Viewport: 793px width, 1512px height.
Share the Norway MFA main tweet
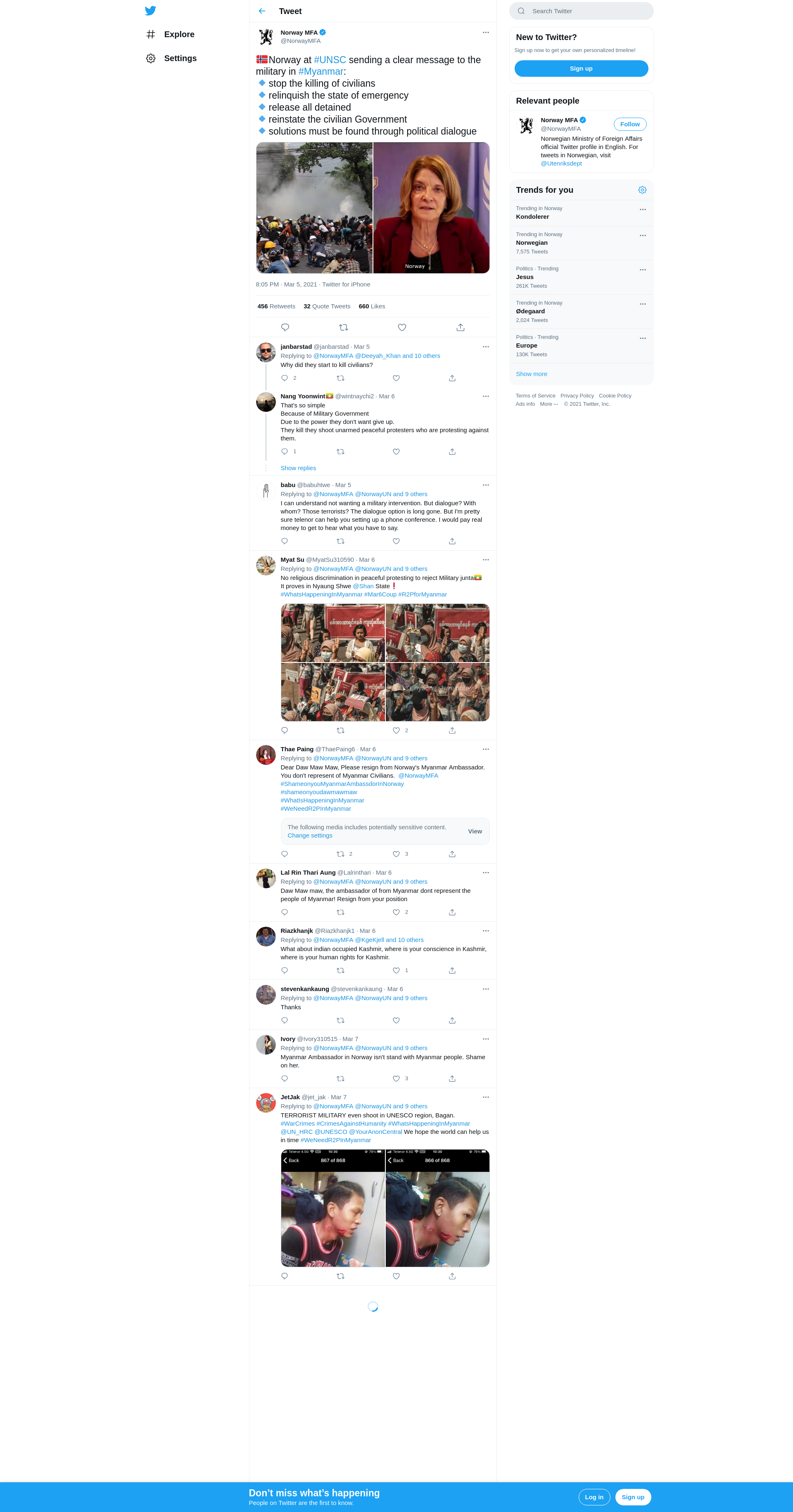(461, 327)
